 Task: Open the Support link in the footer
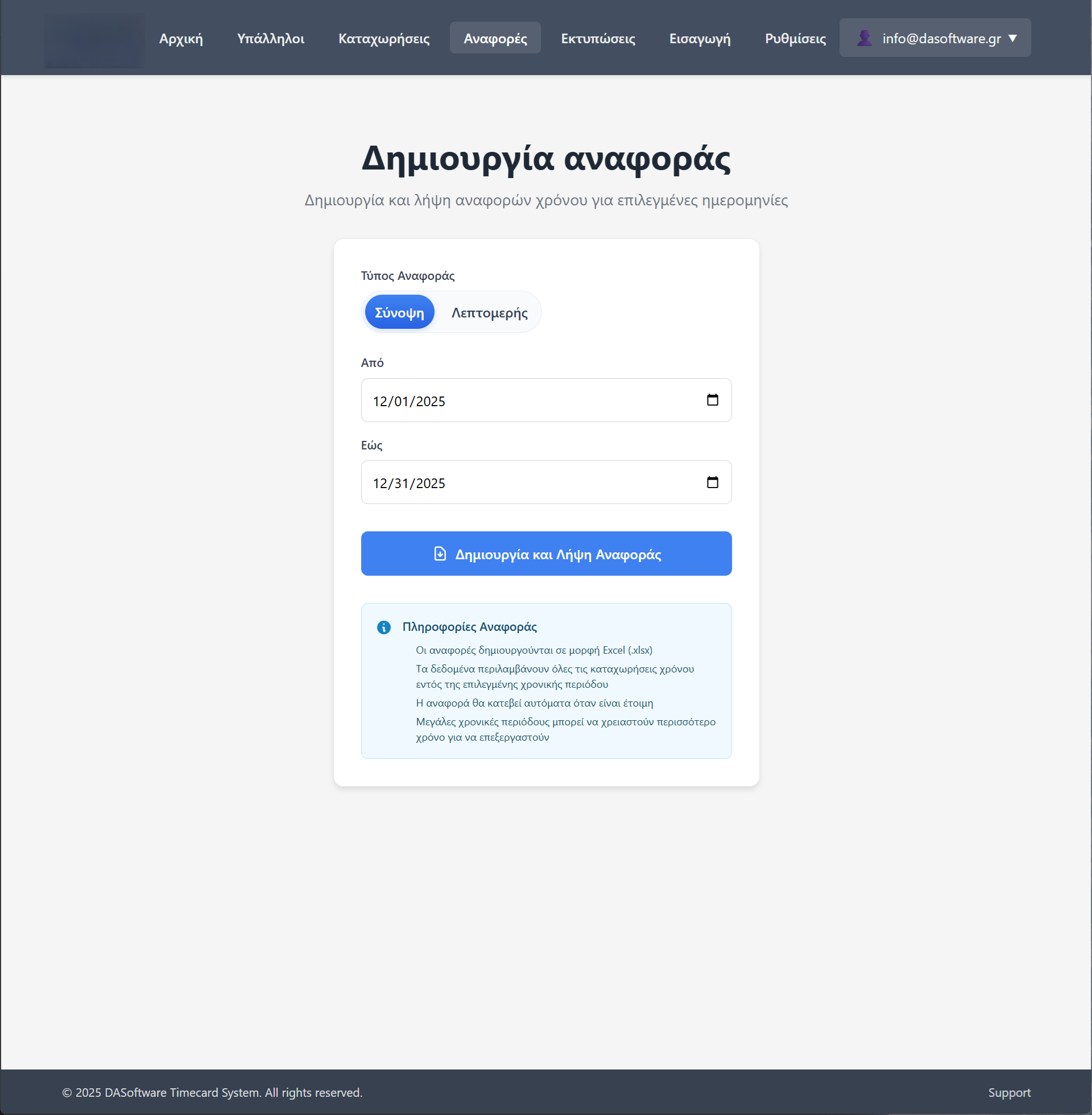pos(1009,1092)
